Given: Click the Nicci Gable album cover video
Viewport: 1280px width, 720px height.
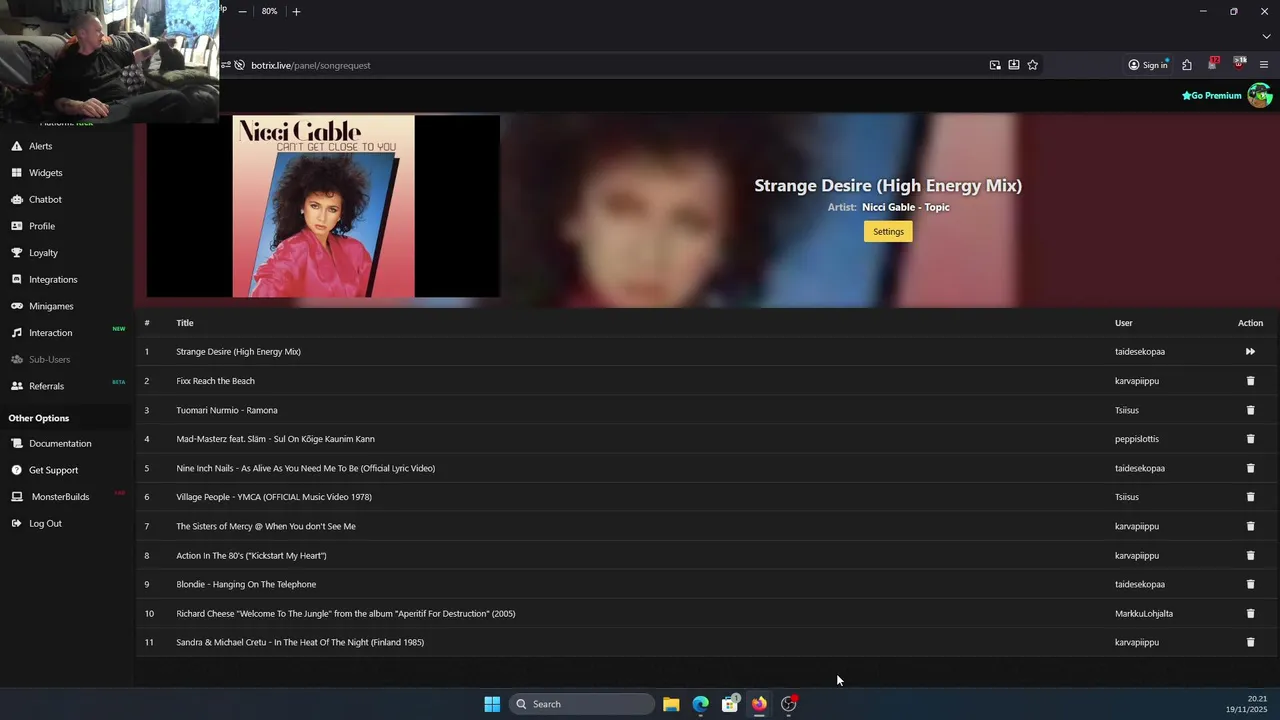Looking at the screenshot, I should coord(323,206).
